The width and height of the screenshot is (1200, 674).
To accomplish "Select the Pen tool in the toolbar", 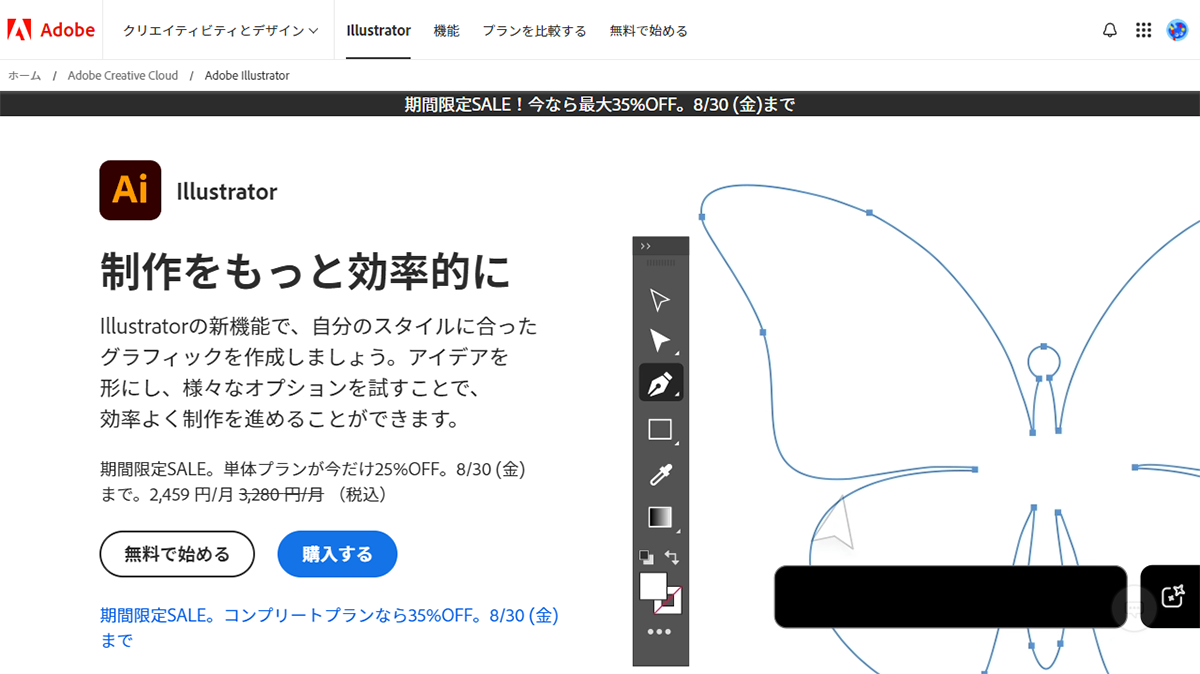I will [x=660, y=382].
